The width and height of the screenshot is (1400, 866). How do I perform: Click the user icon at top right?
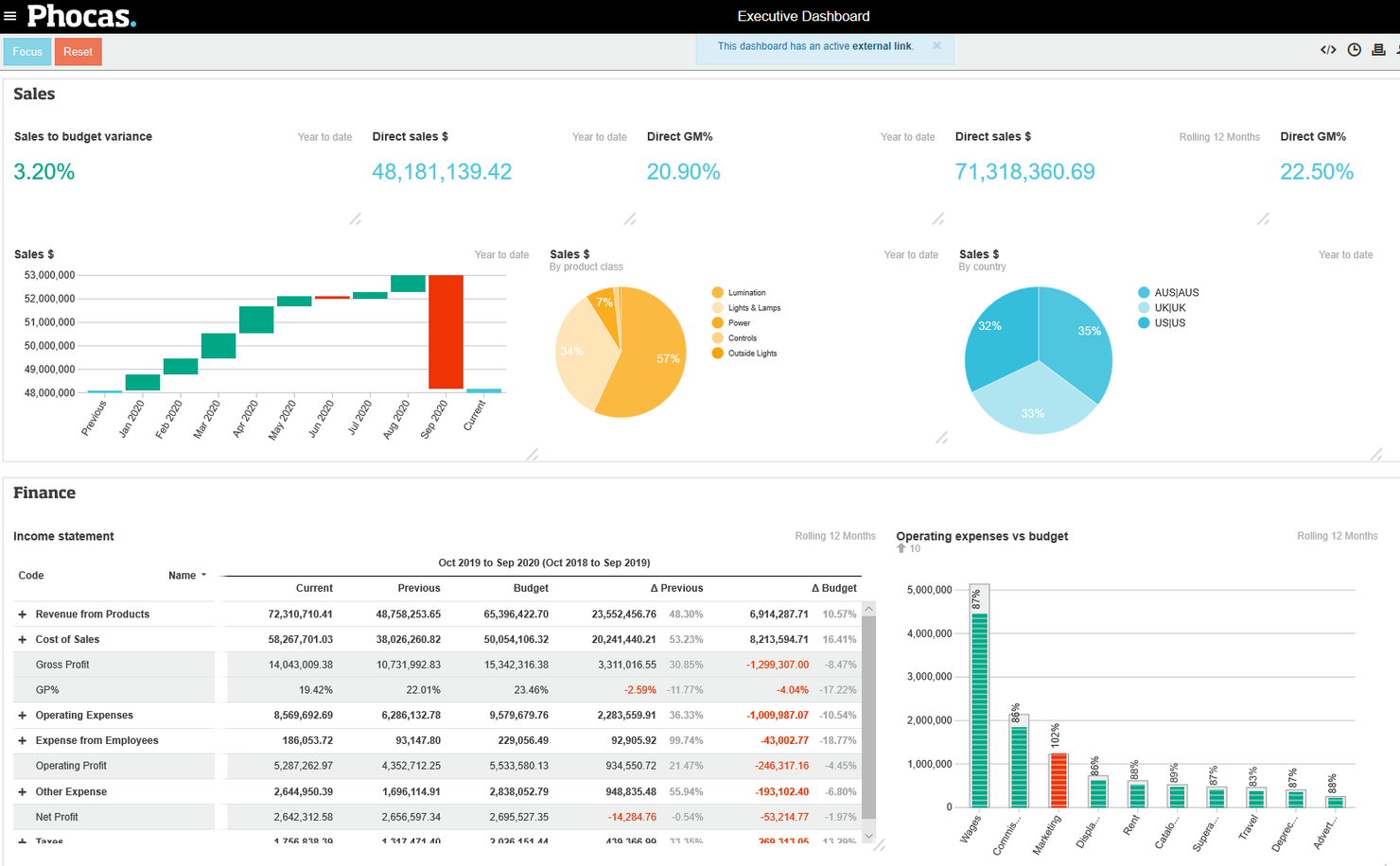(x=1396, y=49)
